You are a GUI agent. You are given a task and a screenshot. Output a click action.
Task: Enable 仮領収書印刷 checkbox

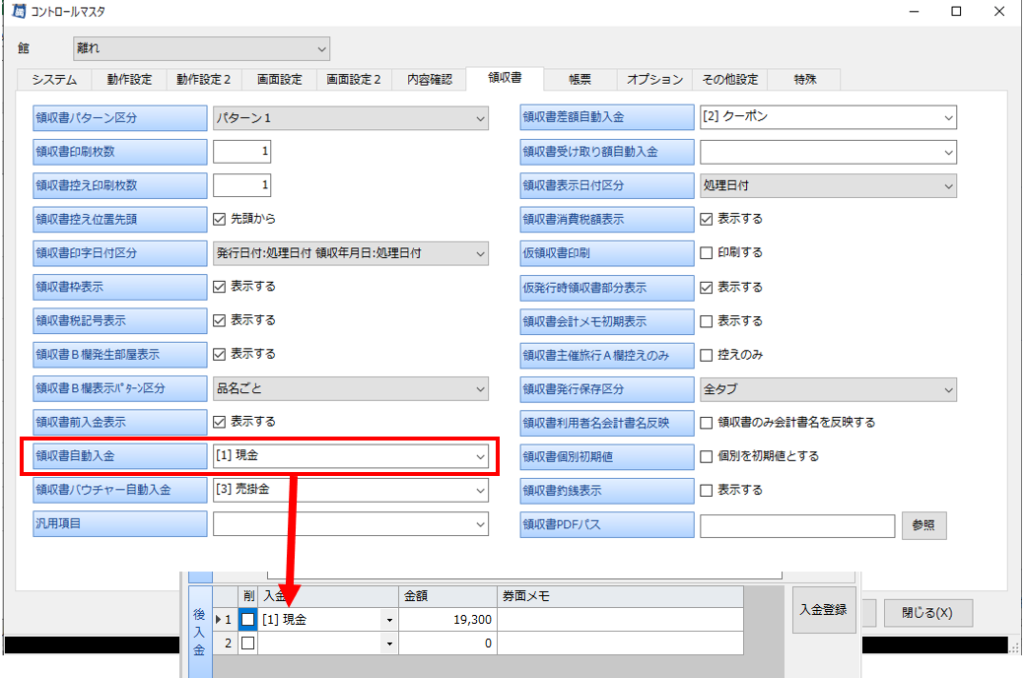707,253
